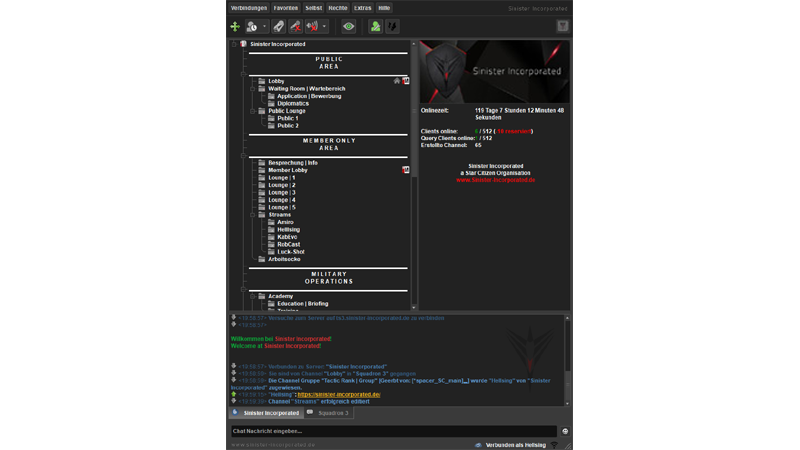Click the chat message input field
800x450 pixels.
[392, 431]
